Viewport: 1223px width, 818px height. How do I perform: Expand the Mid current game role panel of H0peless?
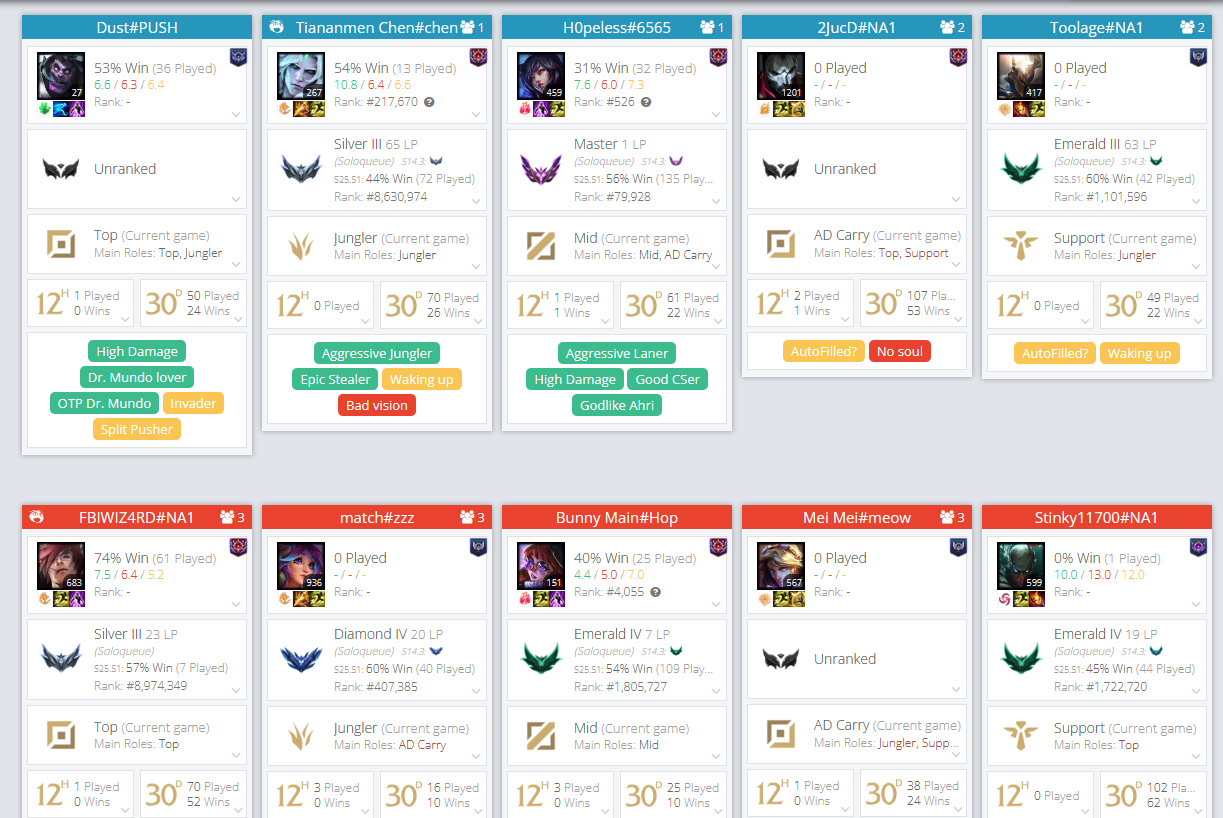(717, 265)
